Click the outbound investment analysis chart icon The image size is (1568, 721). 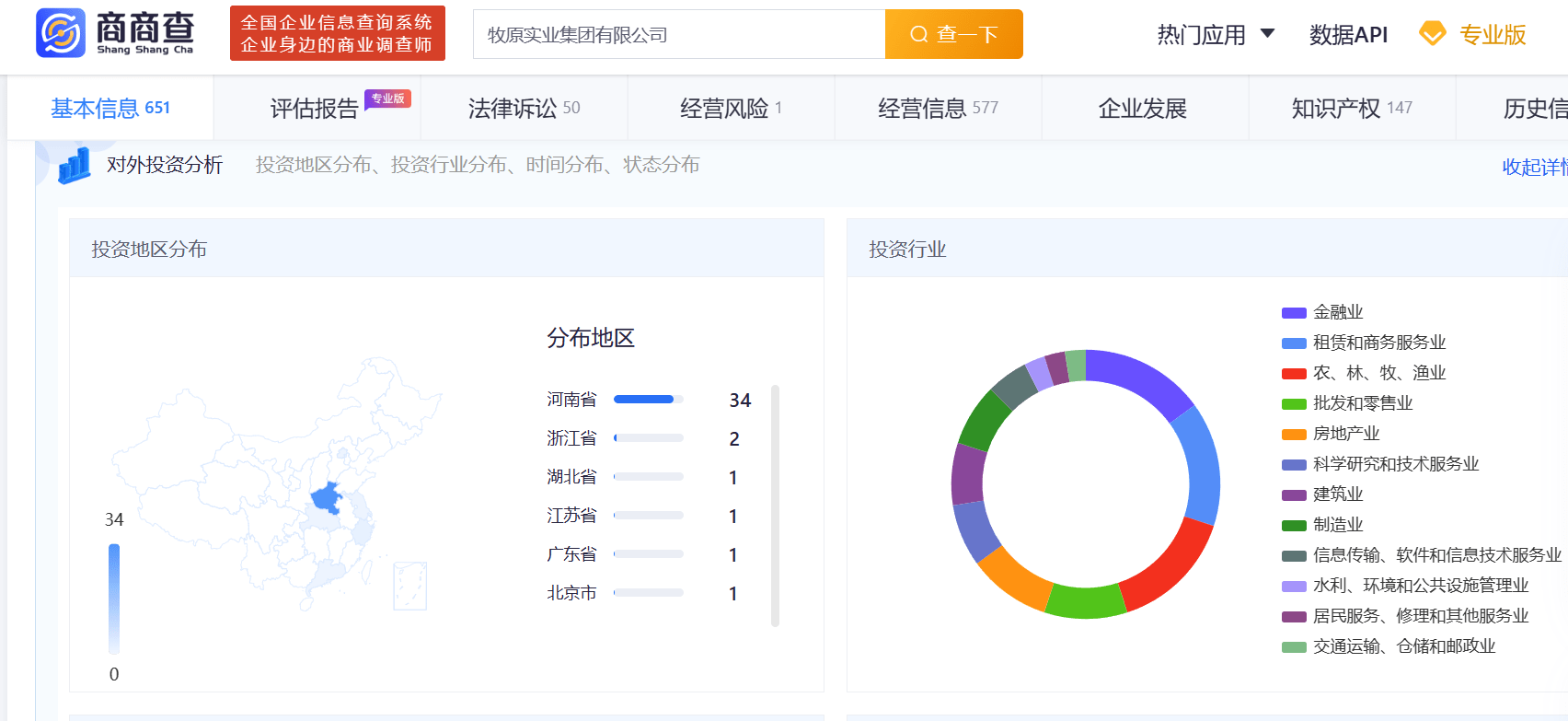[x=75, y=166]
